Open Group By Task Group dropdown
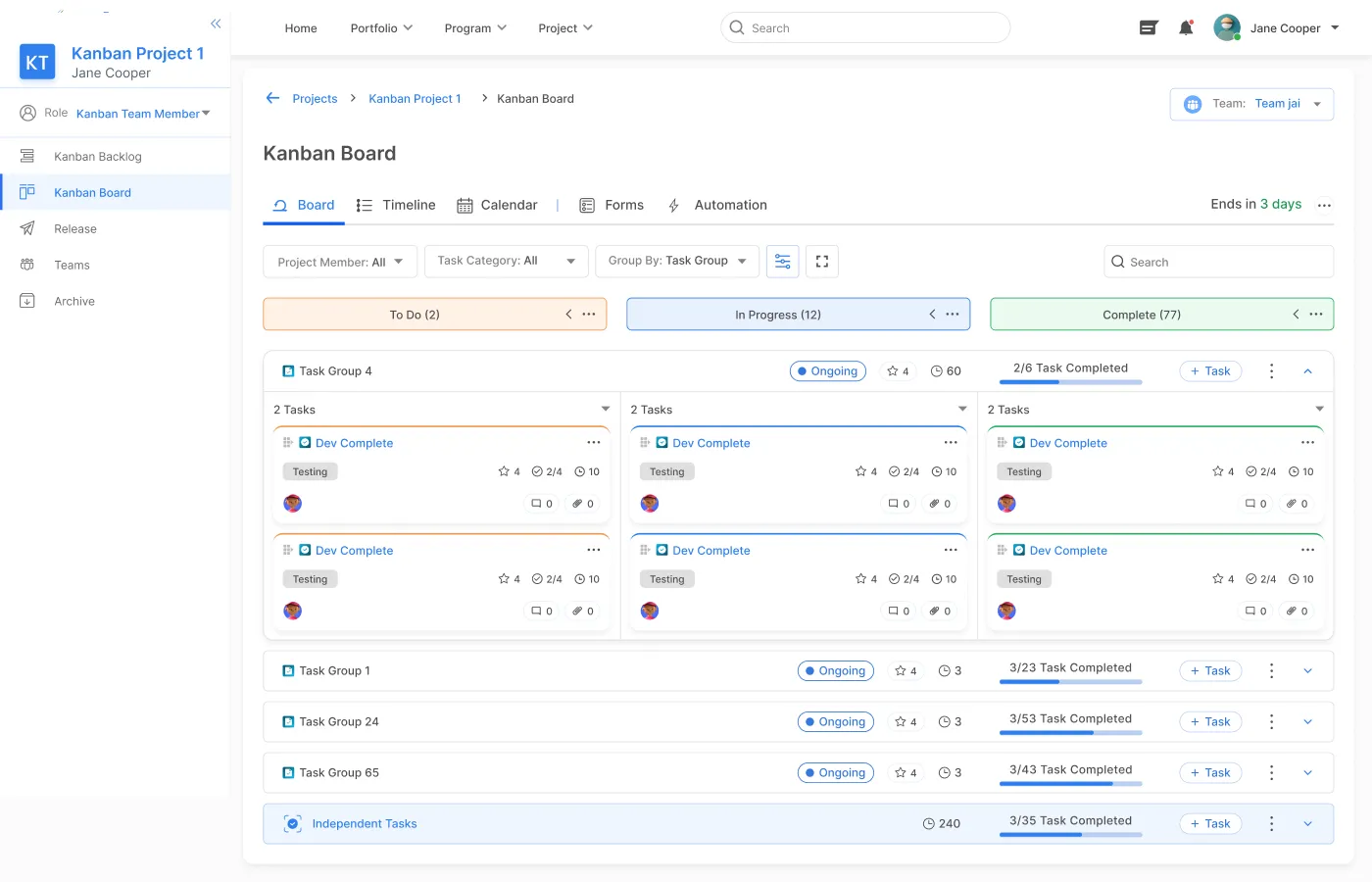Viewport: 1372px width, 882px height. tap(677, 262)
